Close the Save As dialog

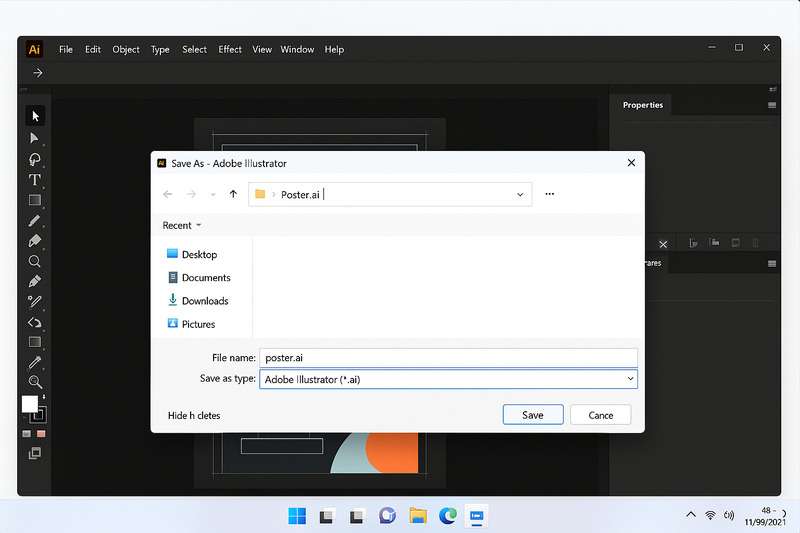tap(631, 163)
